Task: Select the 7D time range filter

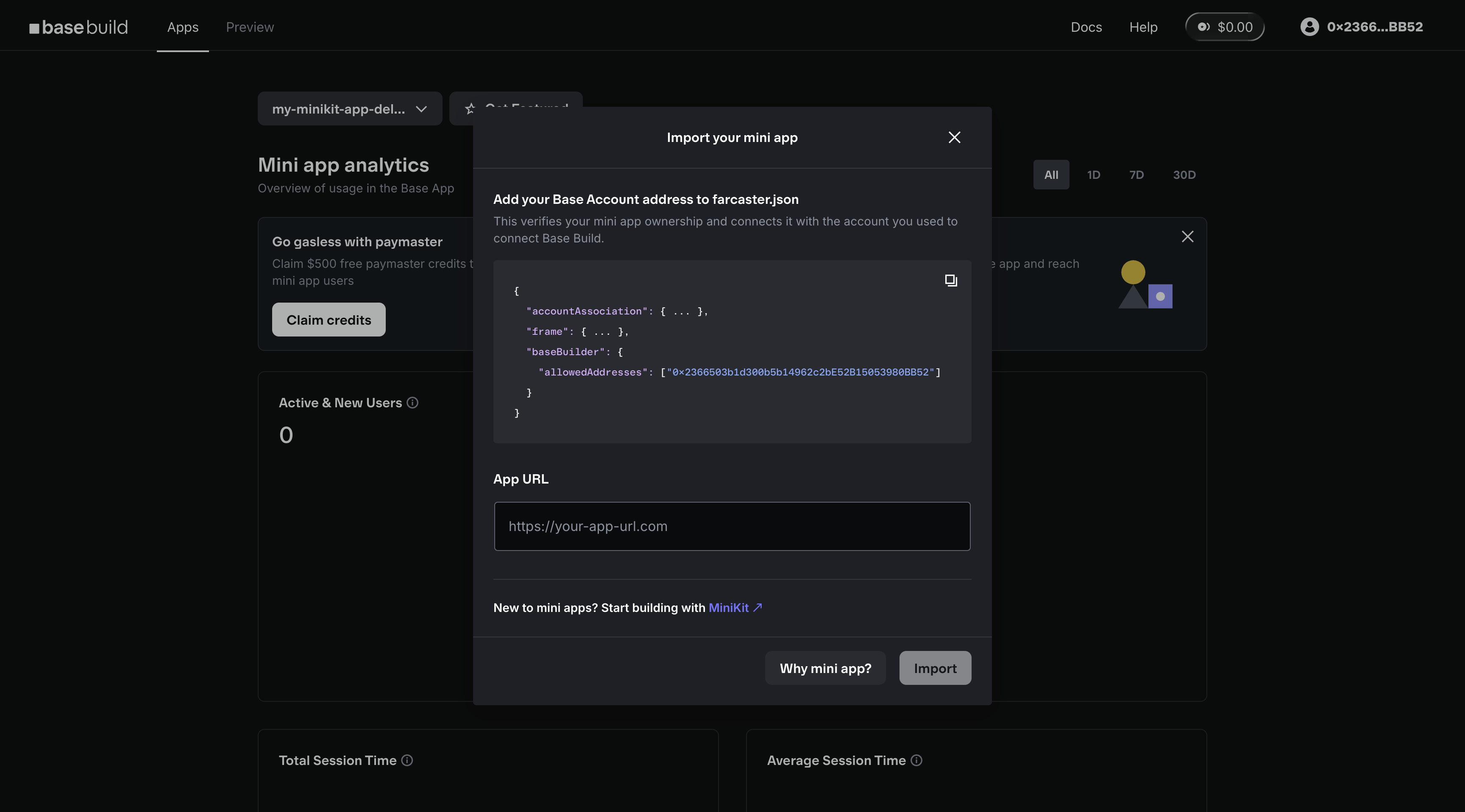Action: [x=1136, y=175]
